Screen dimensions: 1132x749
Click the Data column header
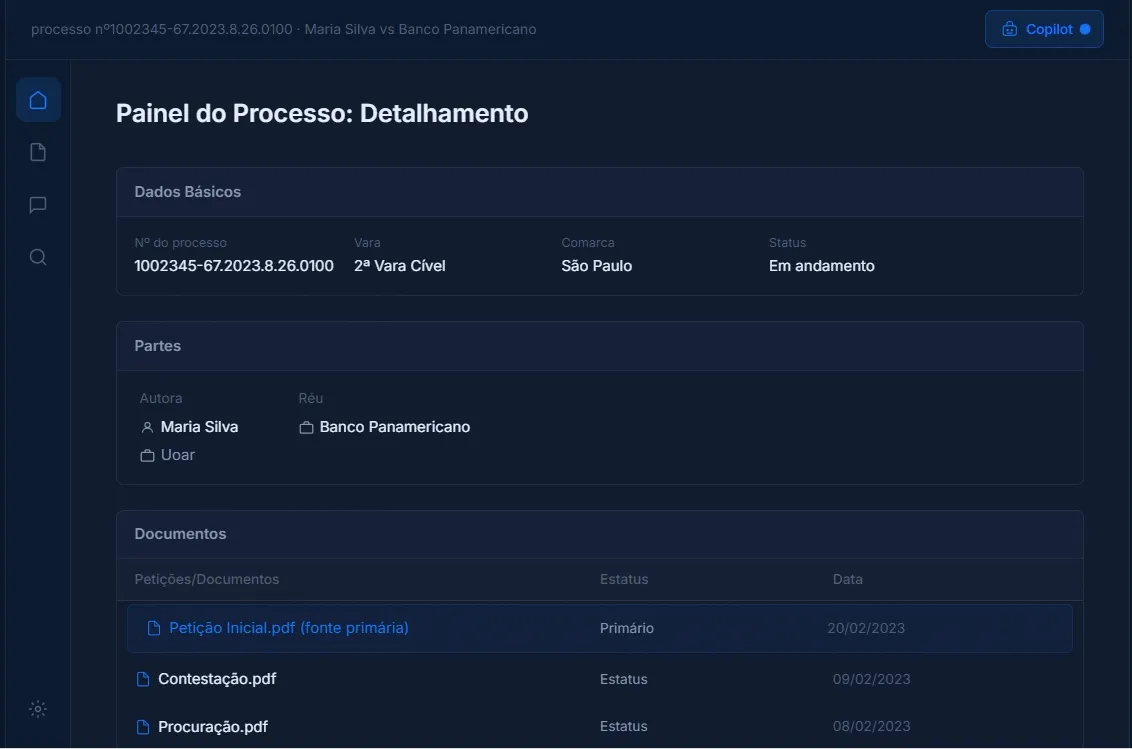848,579
